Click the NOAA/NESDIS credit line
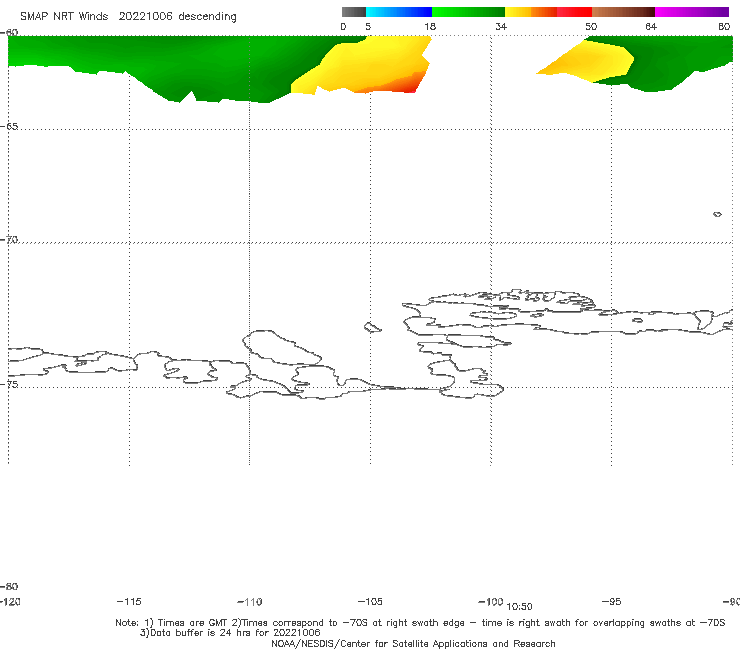The height and width of the screenshot is (650, 740). (413, 643)
